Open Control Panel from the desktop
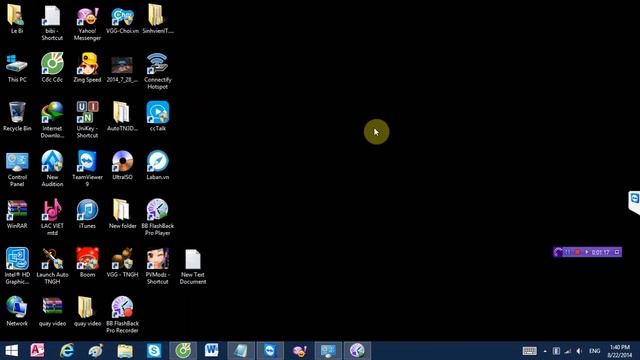Image resolution: width=640 pixels, height=360 pixels. (x=17, y=169)
